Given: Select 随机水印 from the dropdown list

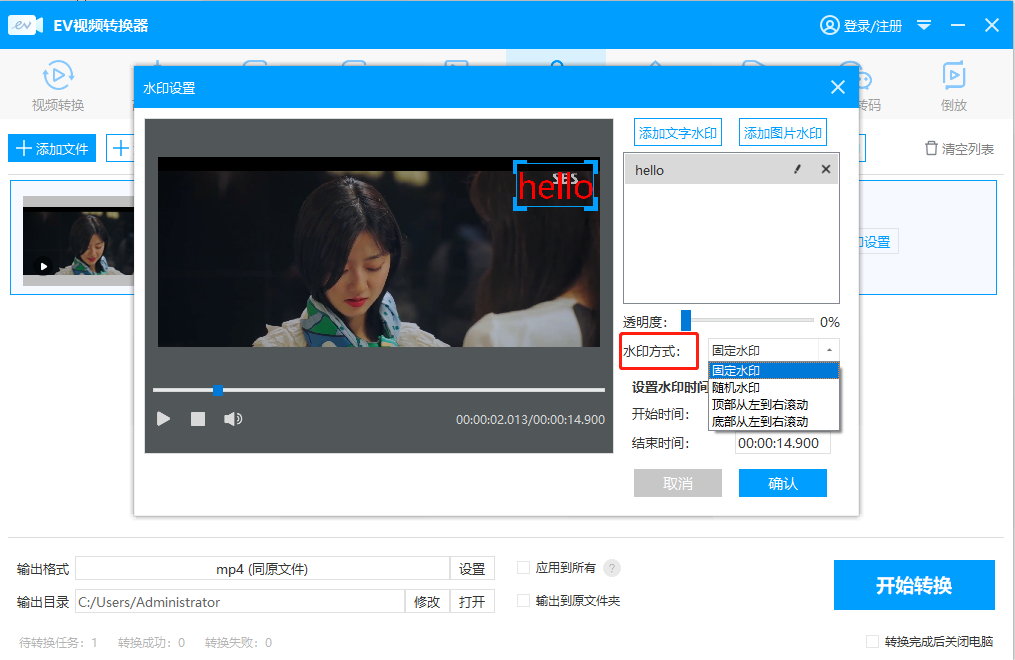Looking at the screenshot, I should point(736,388).
